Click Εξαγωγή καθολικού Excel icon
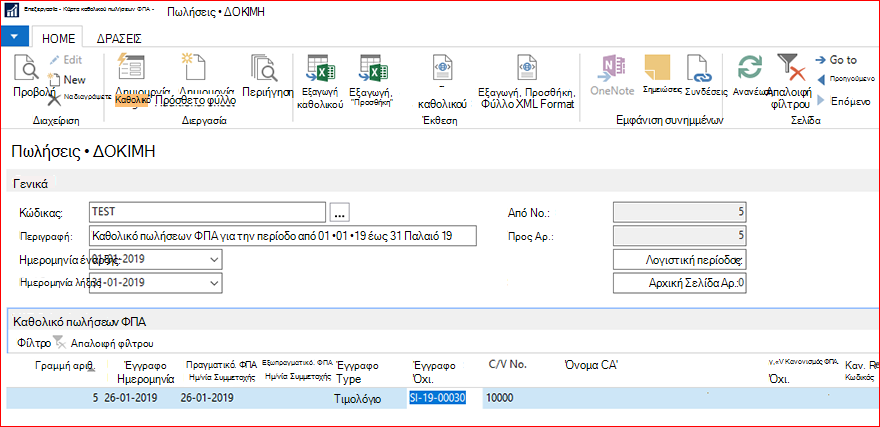Screen dimensions: 880x427 pyautogui.click(x=321, y=68)
